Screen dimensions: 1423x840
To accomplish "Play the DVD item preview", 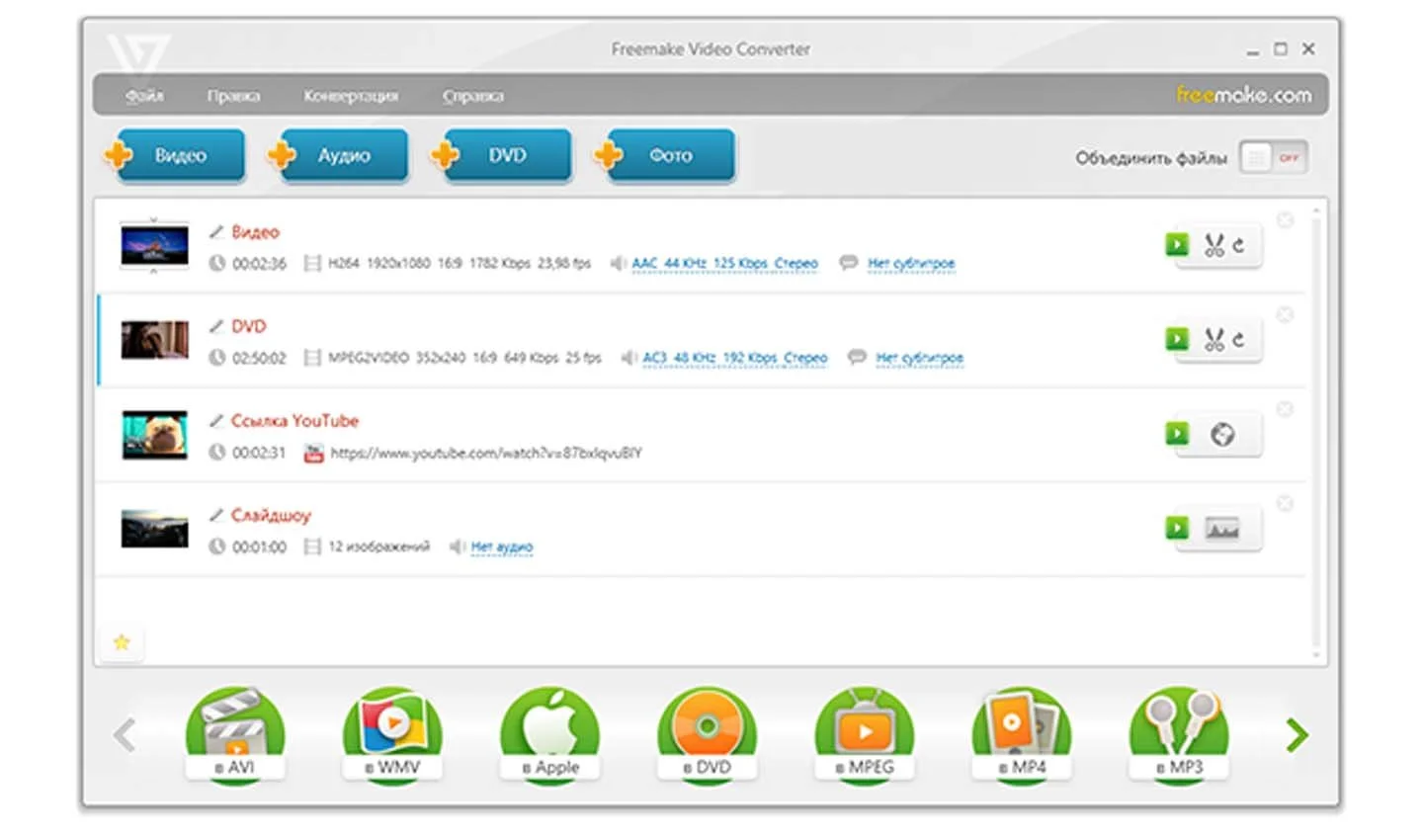I will tap(1176, 339).
